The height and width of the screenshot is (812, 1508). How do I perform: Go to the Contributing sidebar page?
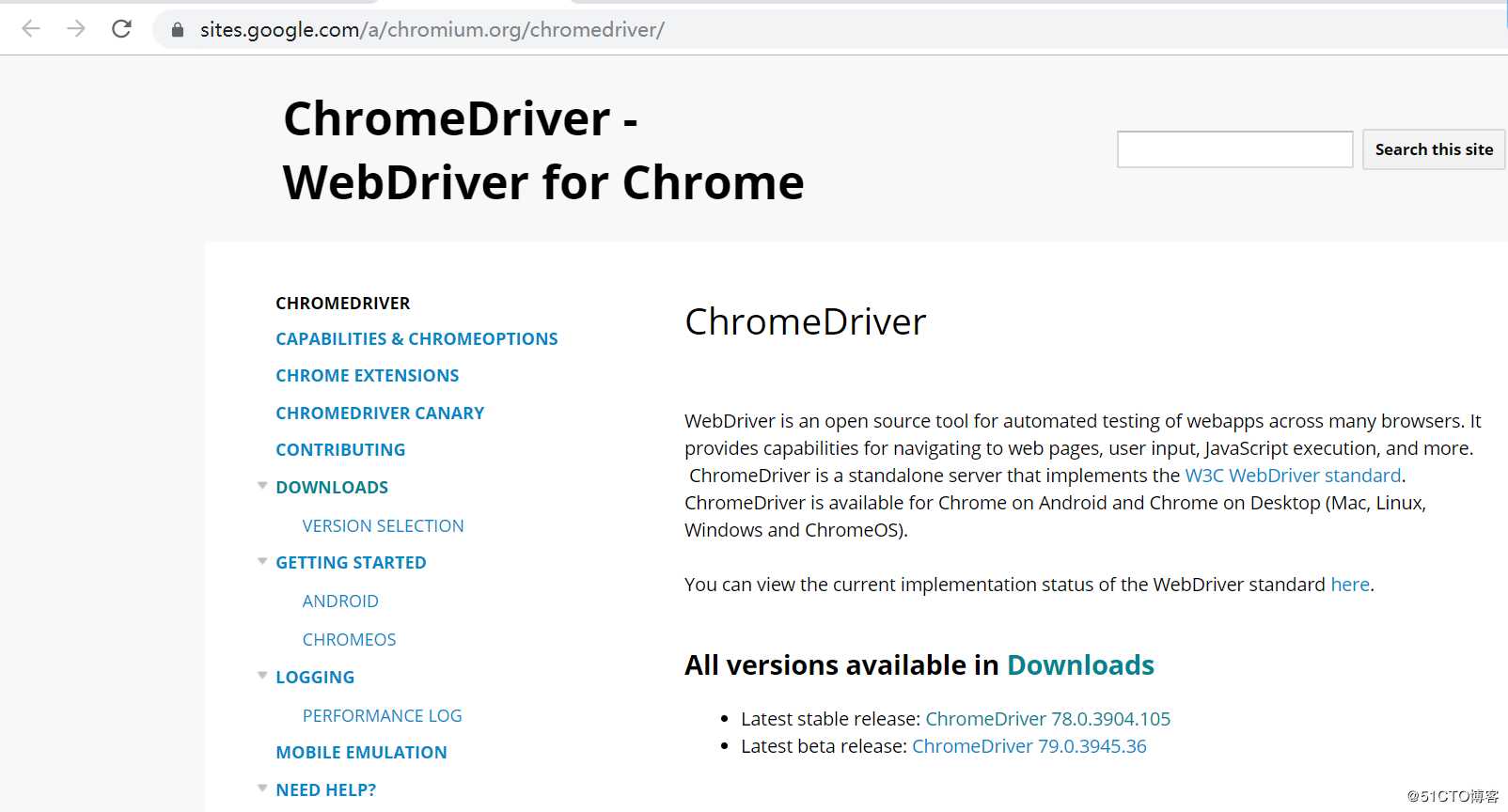340,450
